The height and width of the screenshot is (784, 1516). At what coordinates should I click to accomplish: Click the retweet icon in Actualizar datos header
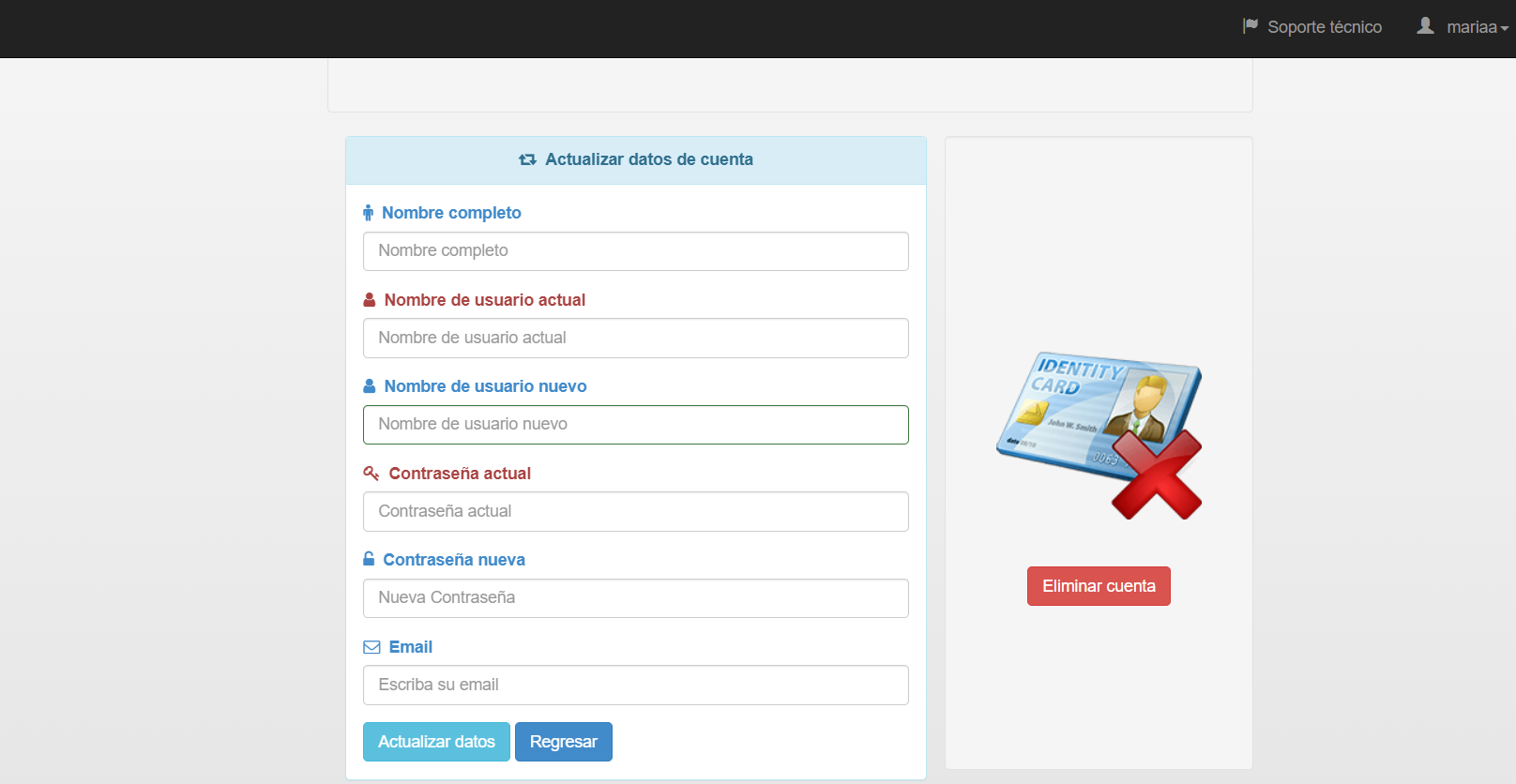tap(527, 160)
